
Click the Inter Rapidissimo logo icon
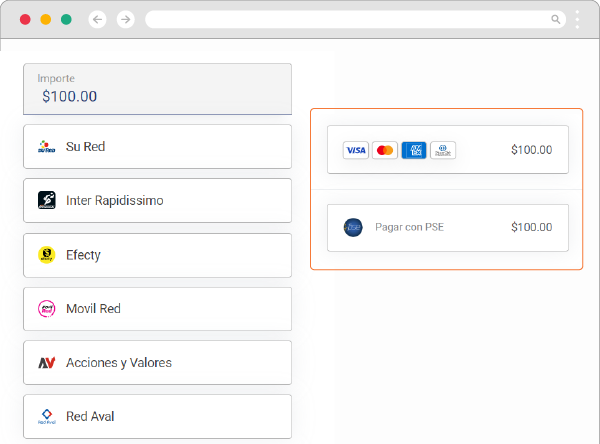point(46,200)
